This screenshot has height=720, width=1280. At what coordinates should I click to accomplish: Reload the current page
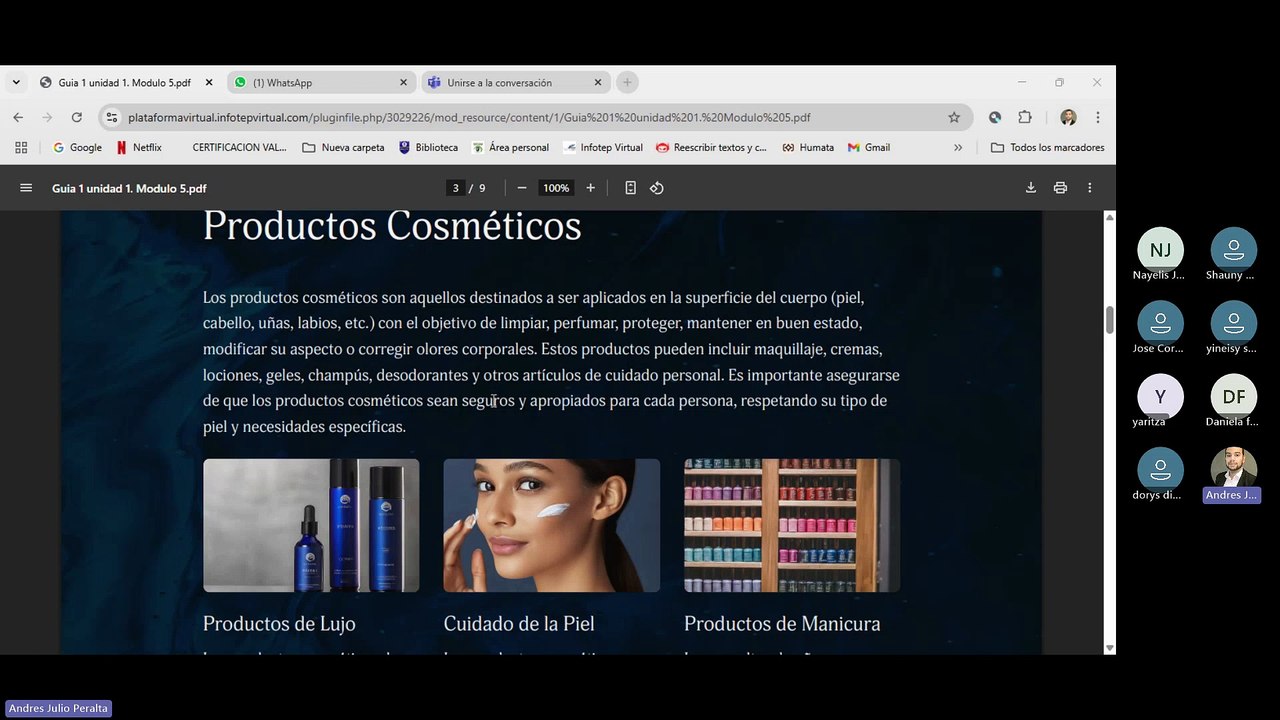77,117
